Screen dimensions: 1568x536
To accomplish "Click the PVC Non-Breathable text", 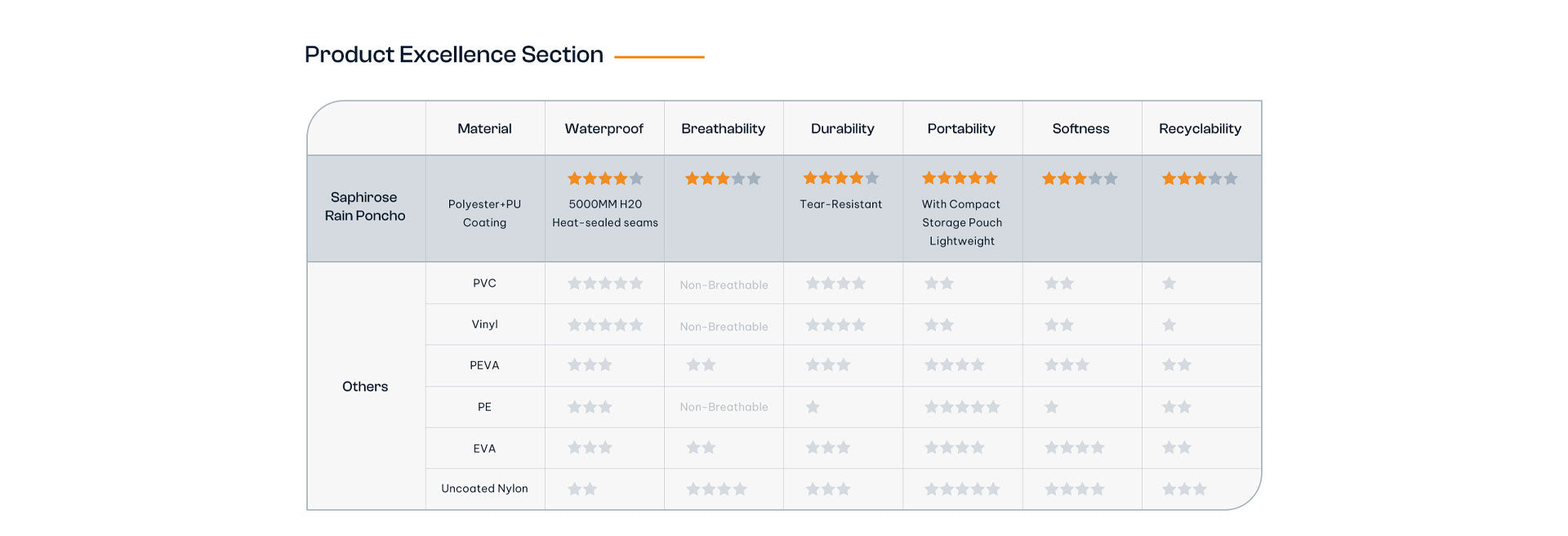I will (x=724, y=285).
